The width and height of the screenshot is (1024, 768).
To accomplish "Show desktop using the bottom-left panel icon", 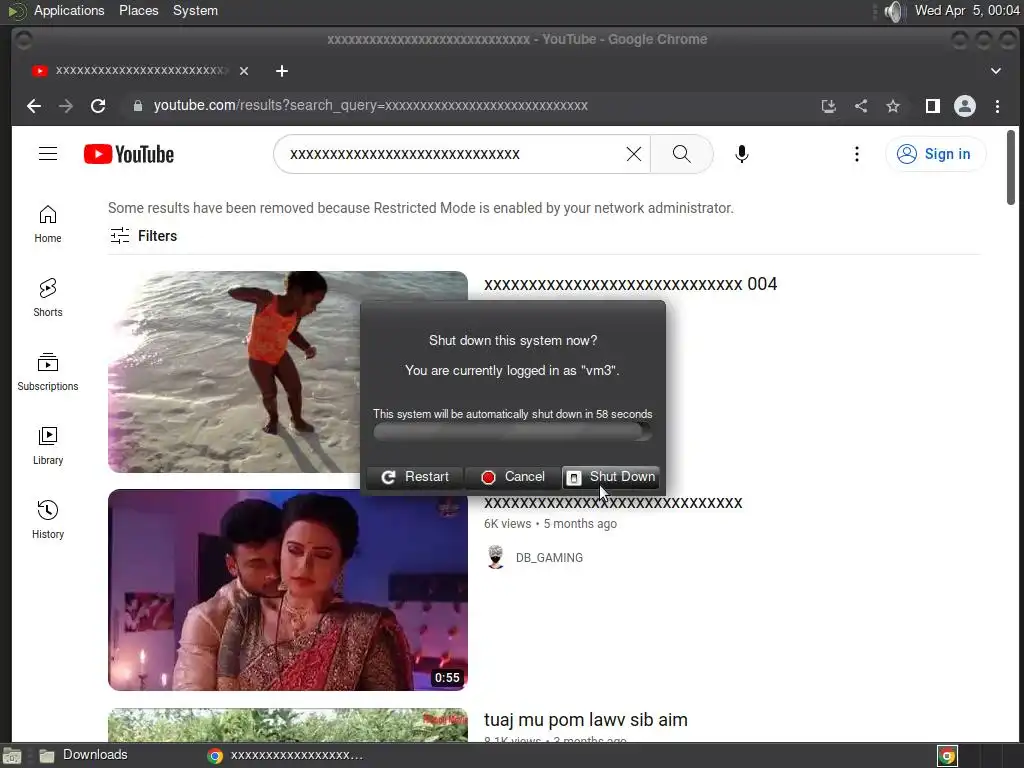I will coord(12,756).
